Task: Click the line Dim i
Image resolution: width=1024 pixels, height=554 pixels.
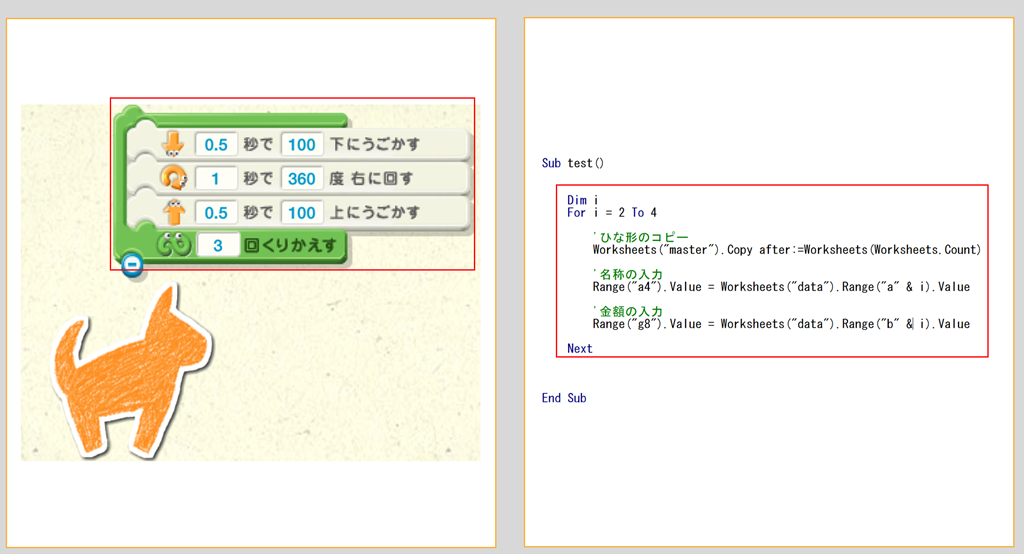Action: [583, 200]
